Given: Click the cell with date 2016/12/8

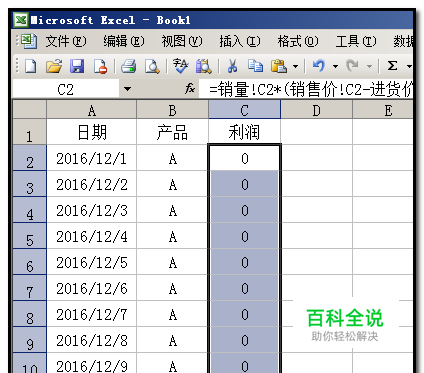Looking at the screenshot, I should 92,340.
